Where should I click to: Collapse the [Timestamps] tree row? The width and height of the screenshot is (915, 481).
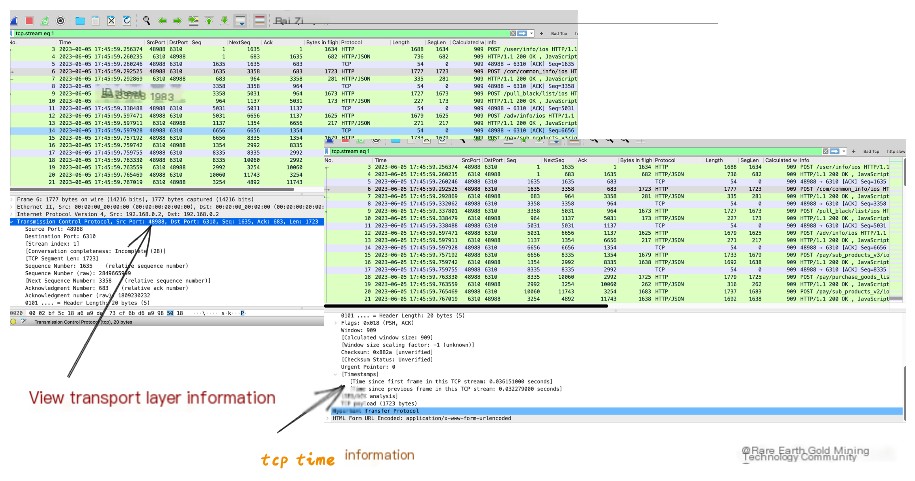click(x=336, y=374)
